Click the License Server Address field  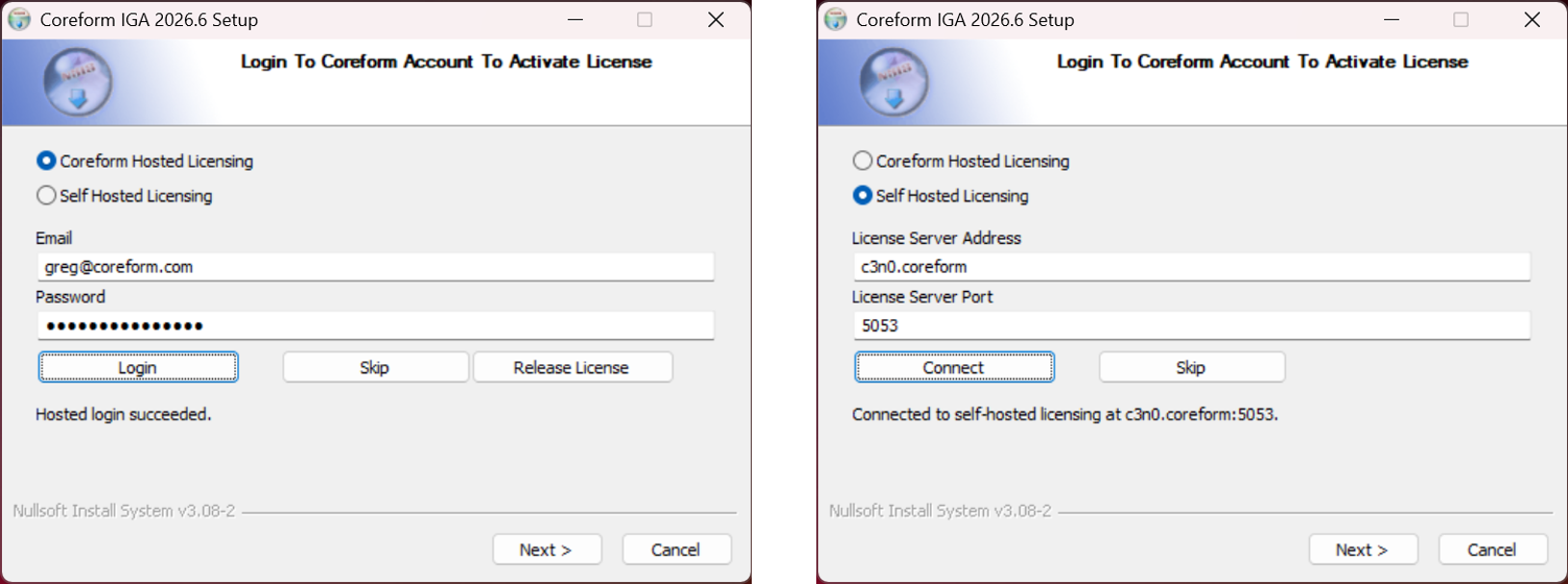coord(1191,267)
